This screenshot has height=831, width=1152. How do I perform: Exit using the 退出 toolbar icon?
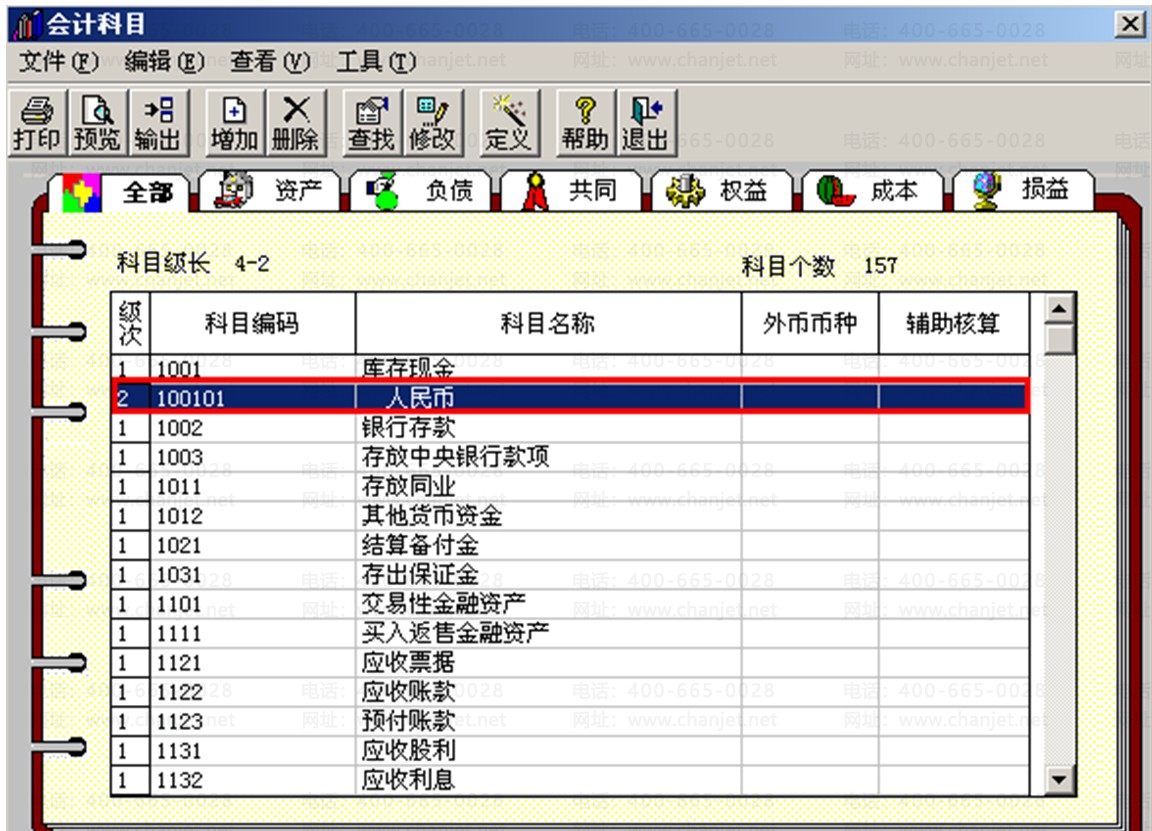coord(647,123)
